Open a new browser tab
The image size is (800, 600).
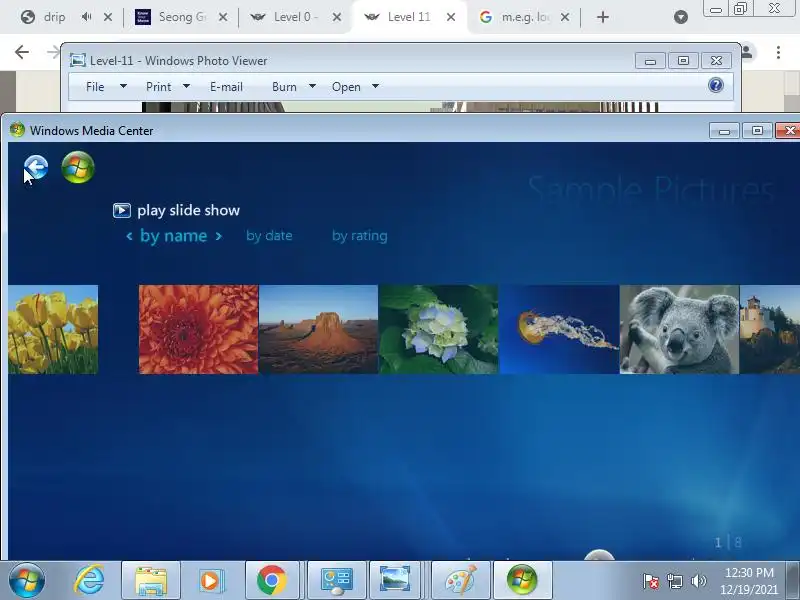coord(603,17)
